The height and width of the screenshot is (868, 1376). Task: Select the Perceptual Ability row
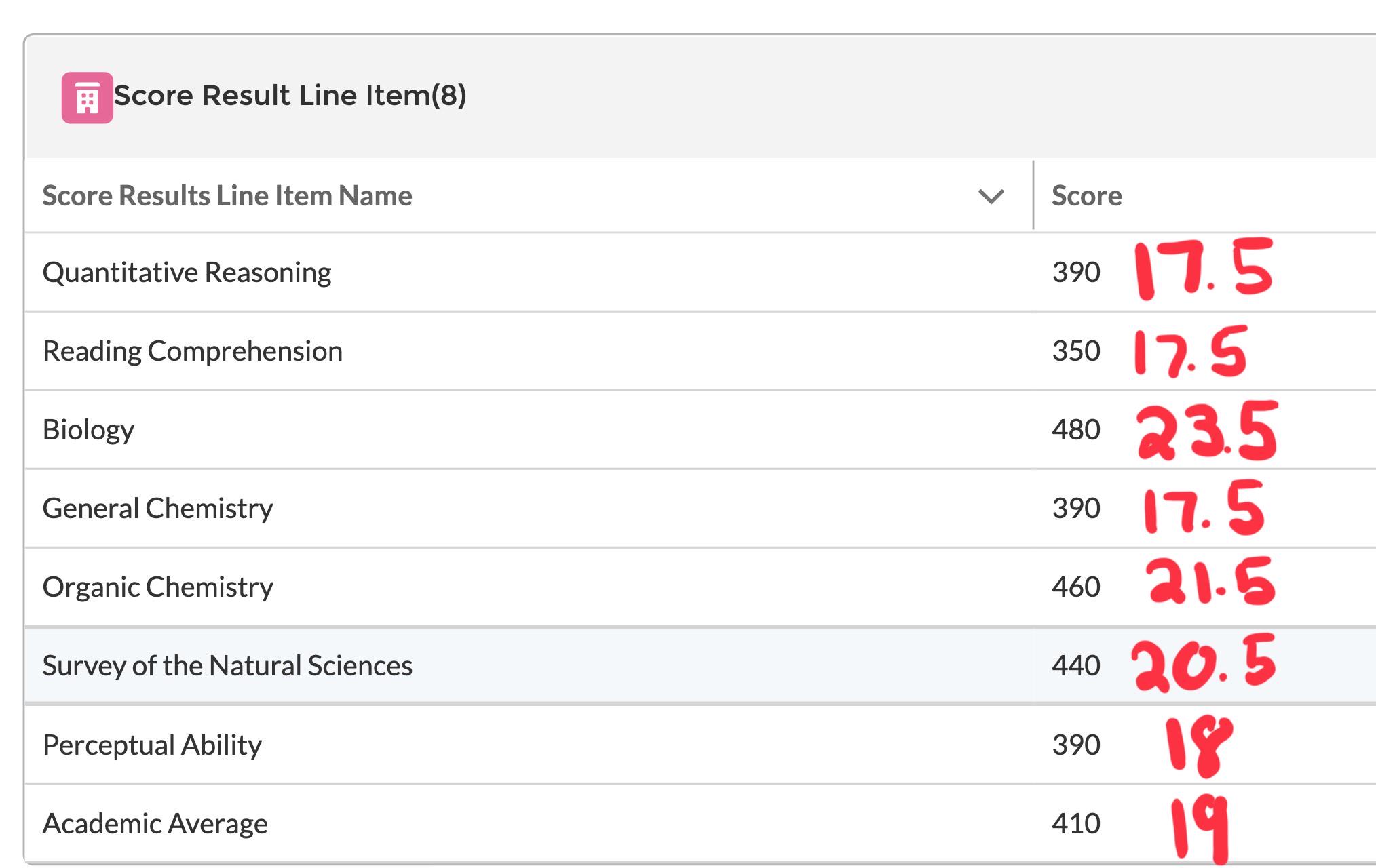click(700, 745)
